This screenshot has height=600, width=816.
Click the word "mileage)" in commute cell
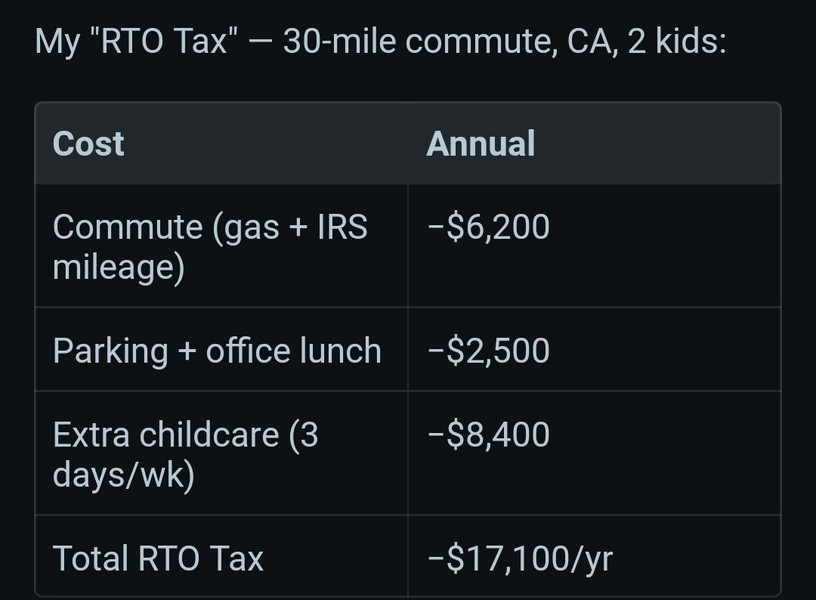pos(118,267)
